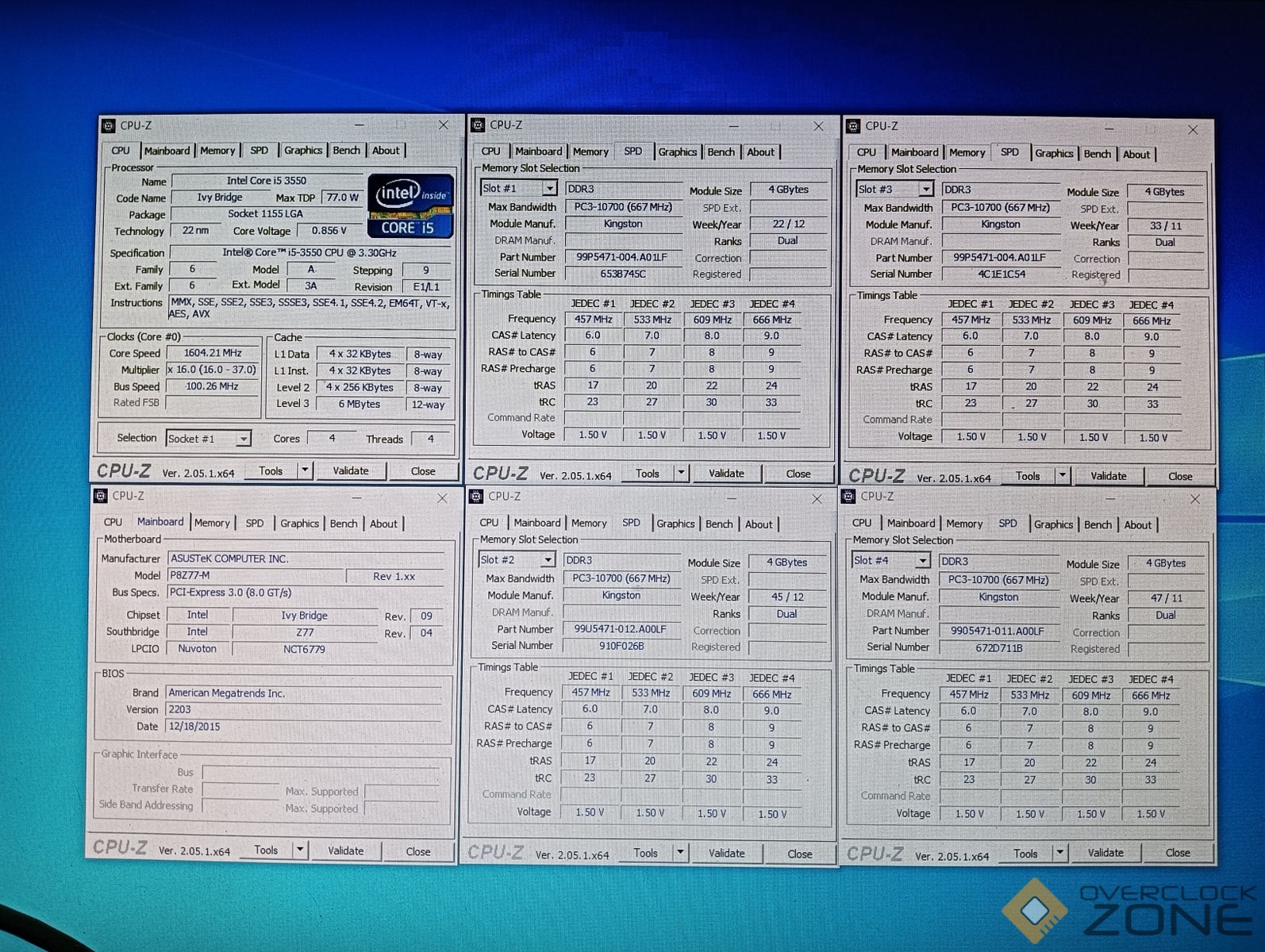
Task: Click CPU-Z title icon in the Motherboard window
Action: point(100,496)
